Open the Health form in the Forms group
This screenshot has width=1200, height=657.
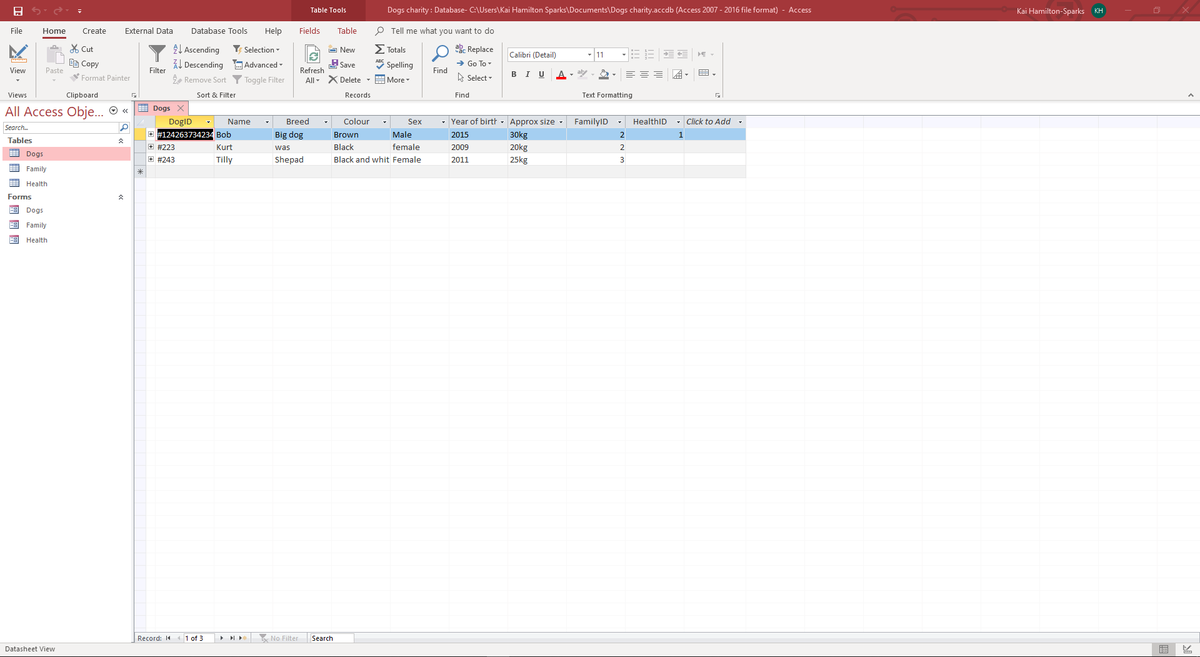pos(36,240)
